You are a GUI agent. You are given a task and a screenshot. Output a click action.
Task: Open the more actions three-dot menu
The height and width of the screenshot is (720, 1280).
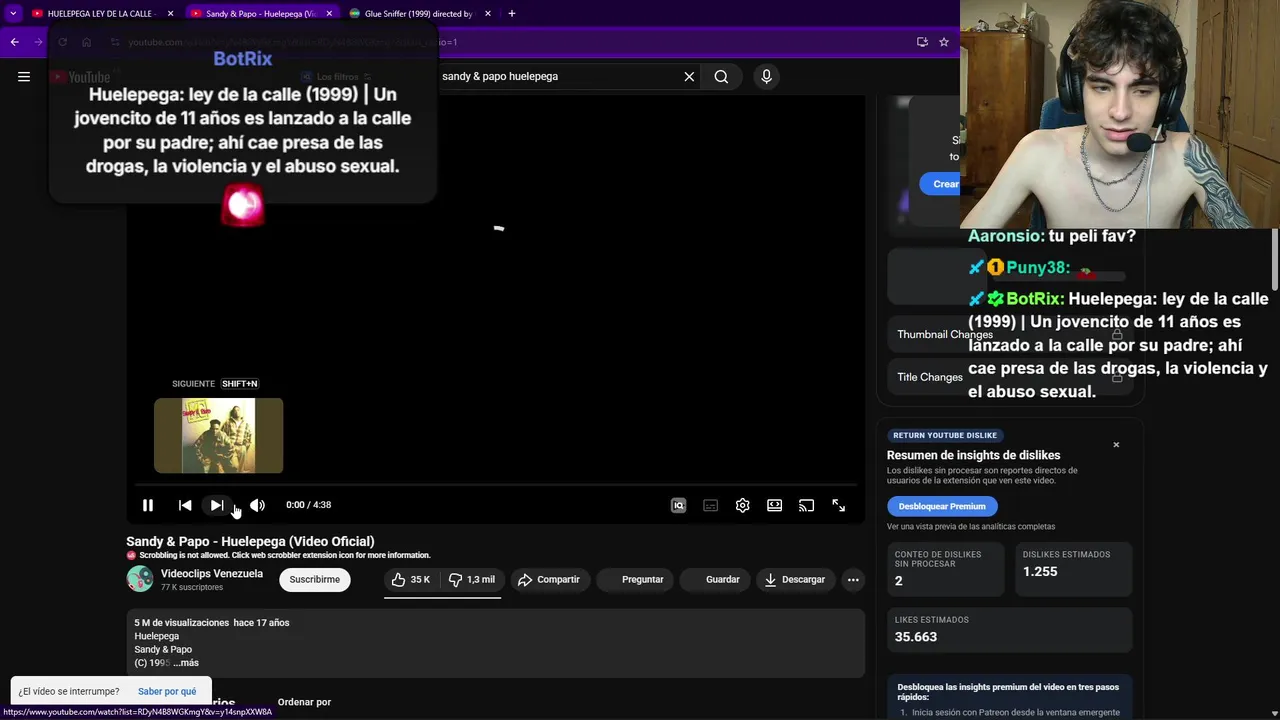point(853,580)
